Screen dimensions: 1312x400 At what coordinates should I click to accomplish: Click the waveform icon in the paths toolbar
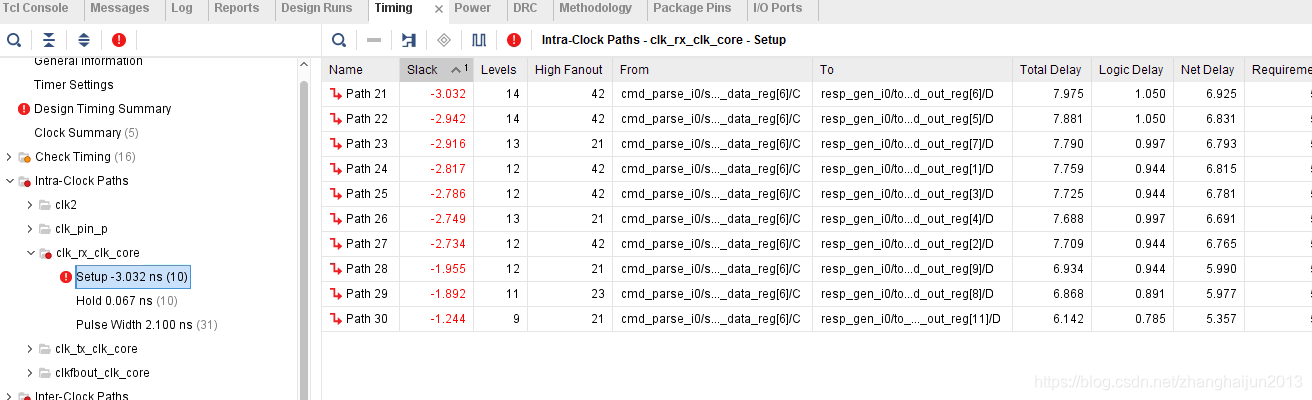pos(479,40)
